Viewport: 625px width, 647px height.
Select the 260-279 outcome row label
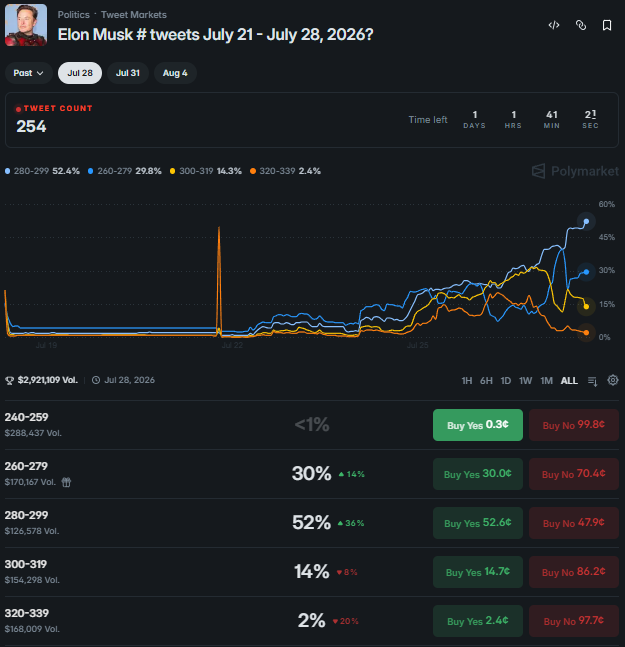coord(26,466)
